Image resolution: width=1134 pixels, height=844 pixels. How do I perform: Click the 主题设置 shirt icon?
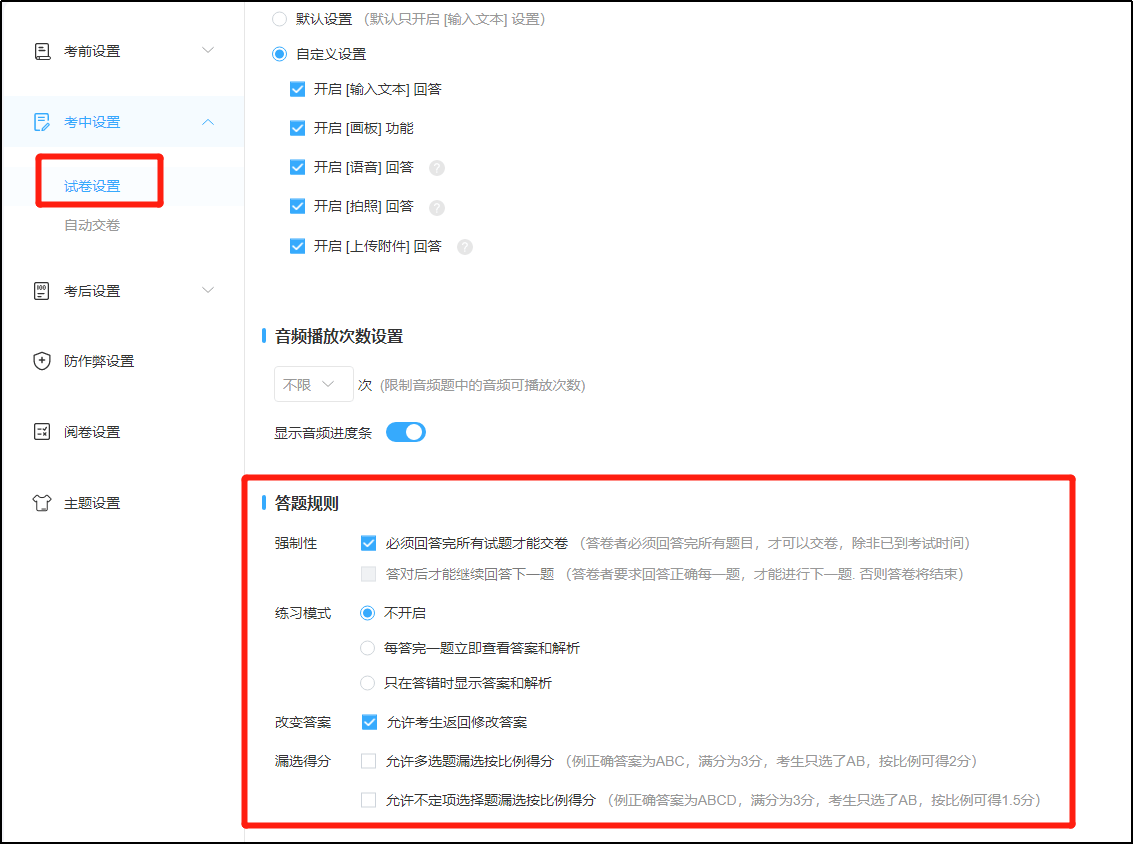pos(42,502)
